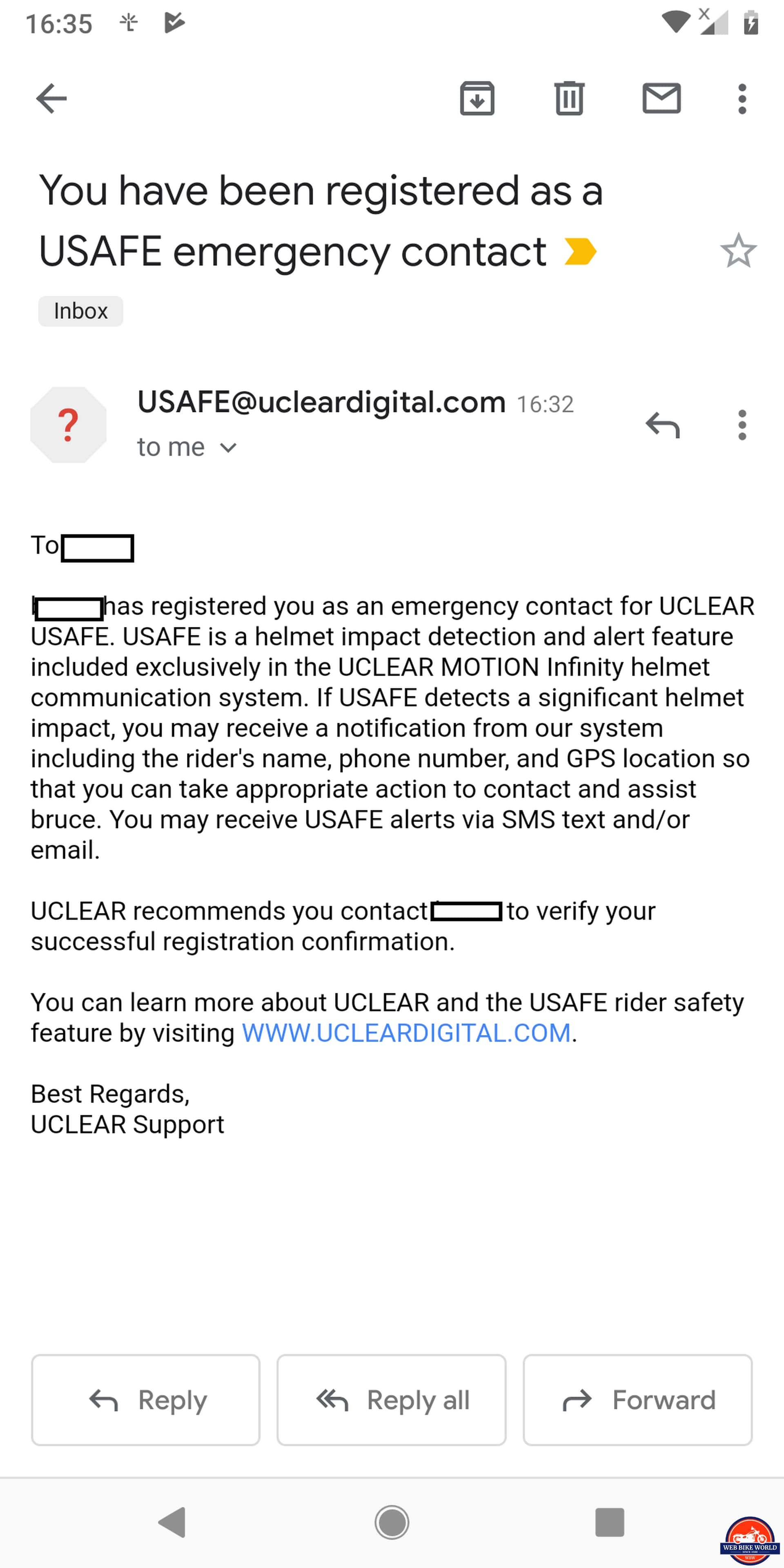Image resolution: width=784 pixels, height=1568 pixels.
Task: Tap the Android home navigation button
Action: click(x=392, y=1522)
